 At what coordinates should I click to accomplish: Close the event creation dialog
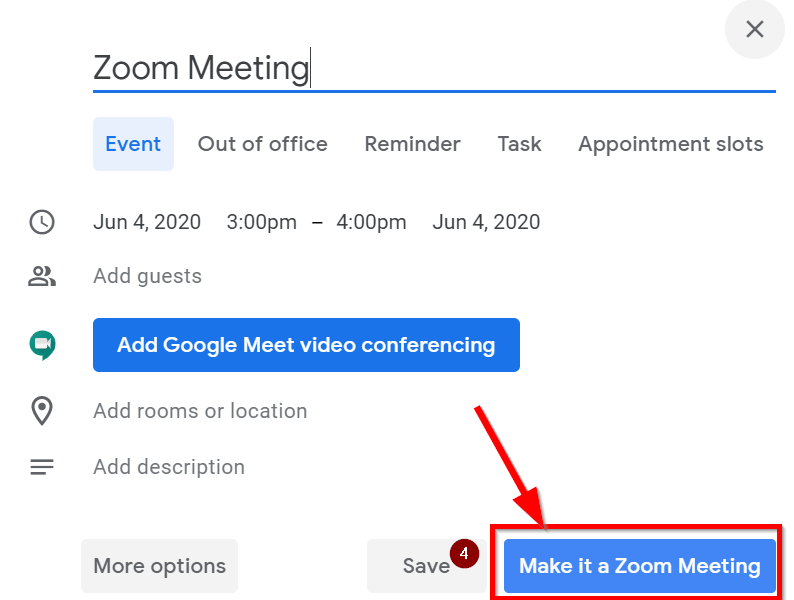755,29
